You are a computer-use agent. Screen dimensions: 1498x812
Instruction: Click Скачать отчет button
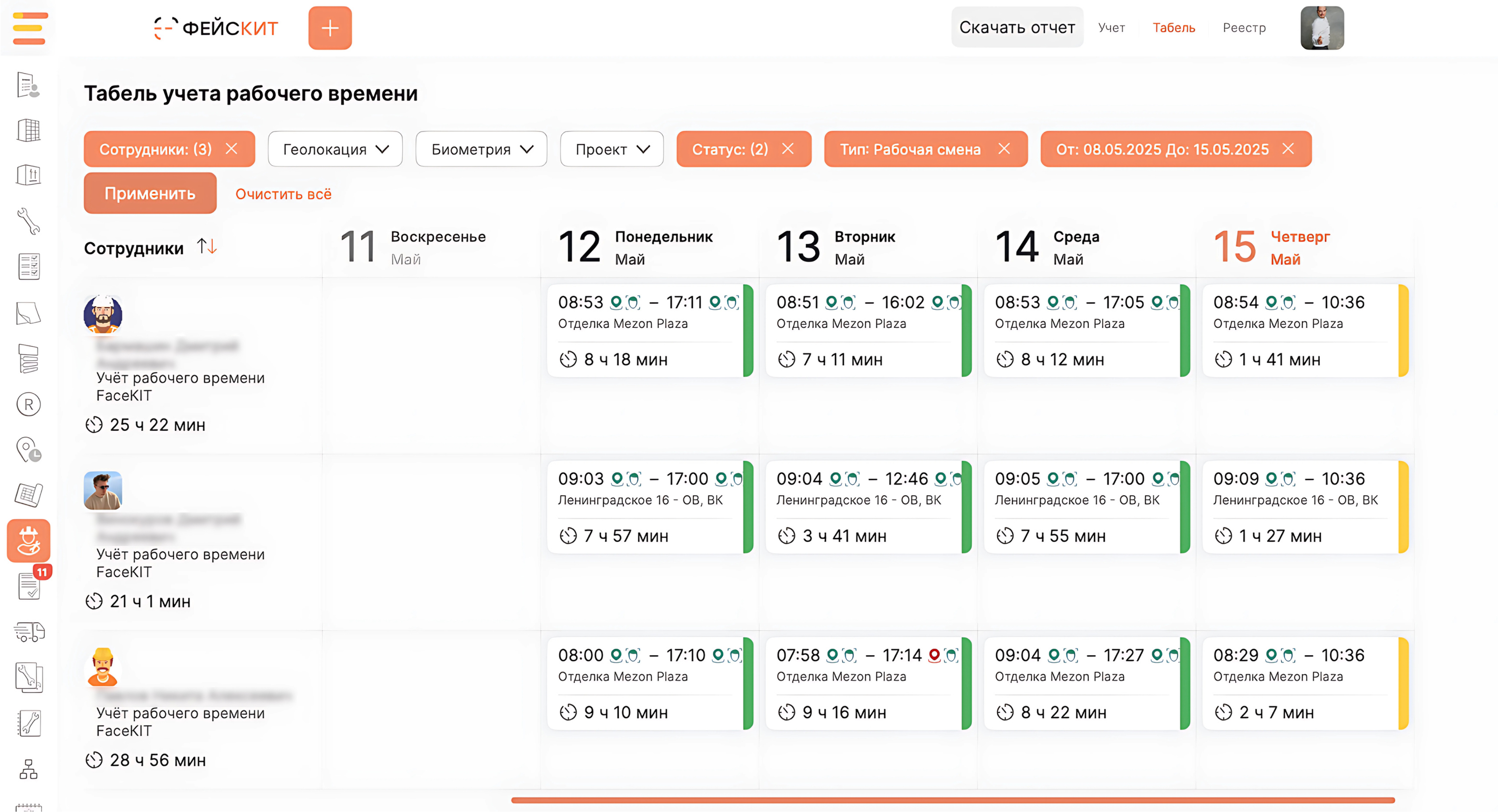1017,27
